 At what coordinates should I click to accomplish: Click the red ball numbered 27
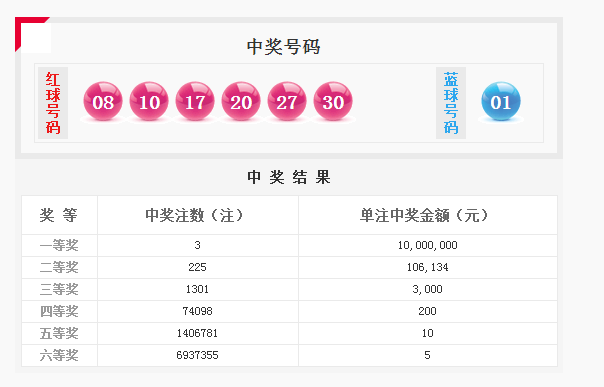(287, 101)
